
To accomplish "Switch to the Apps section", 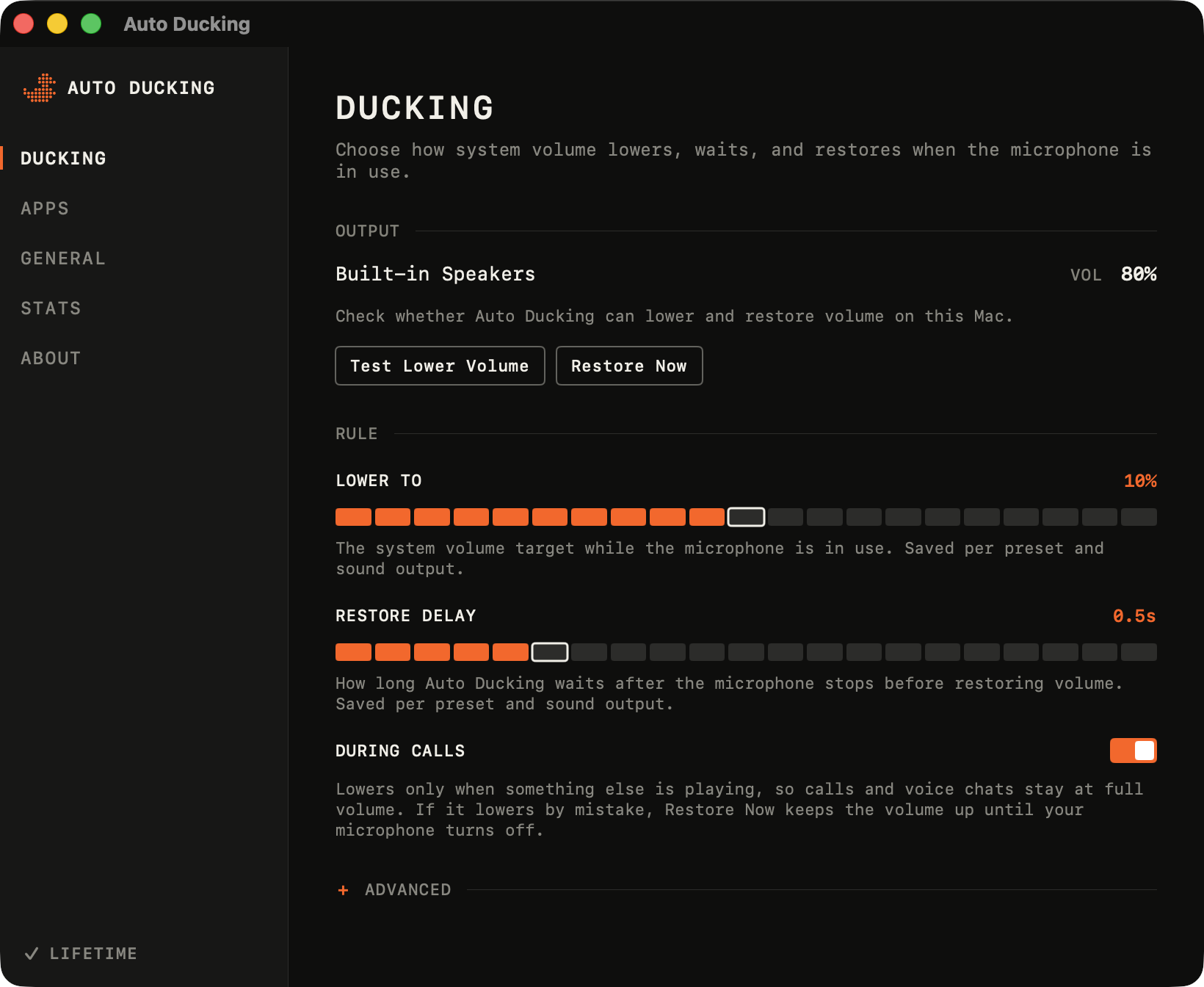I will point(45,209).
